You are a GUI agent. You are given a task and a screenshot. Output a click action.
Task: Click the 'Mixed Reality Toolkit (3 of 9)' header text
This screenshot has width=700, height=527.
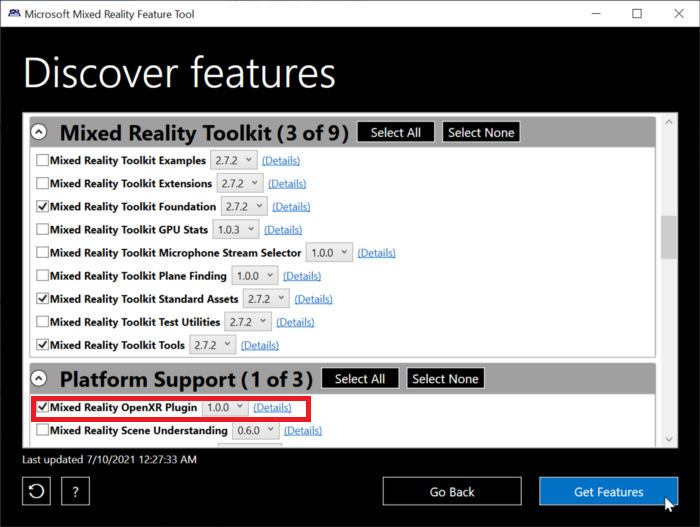click(x=204, y=133)
